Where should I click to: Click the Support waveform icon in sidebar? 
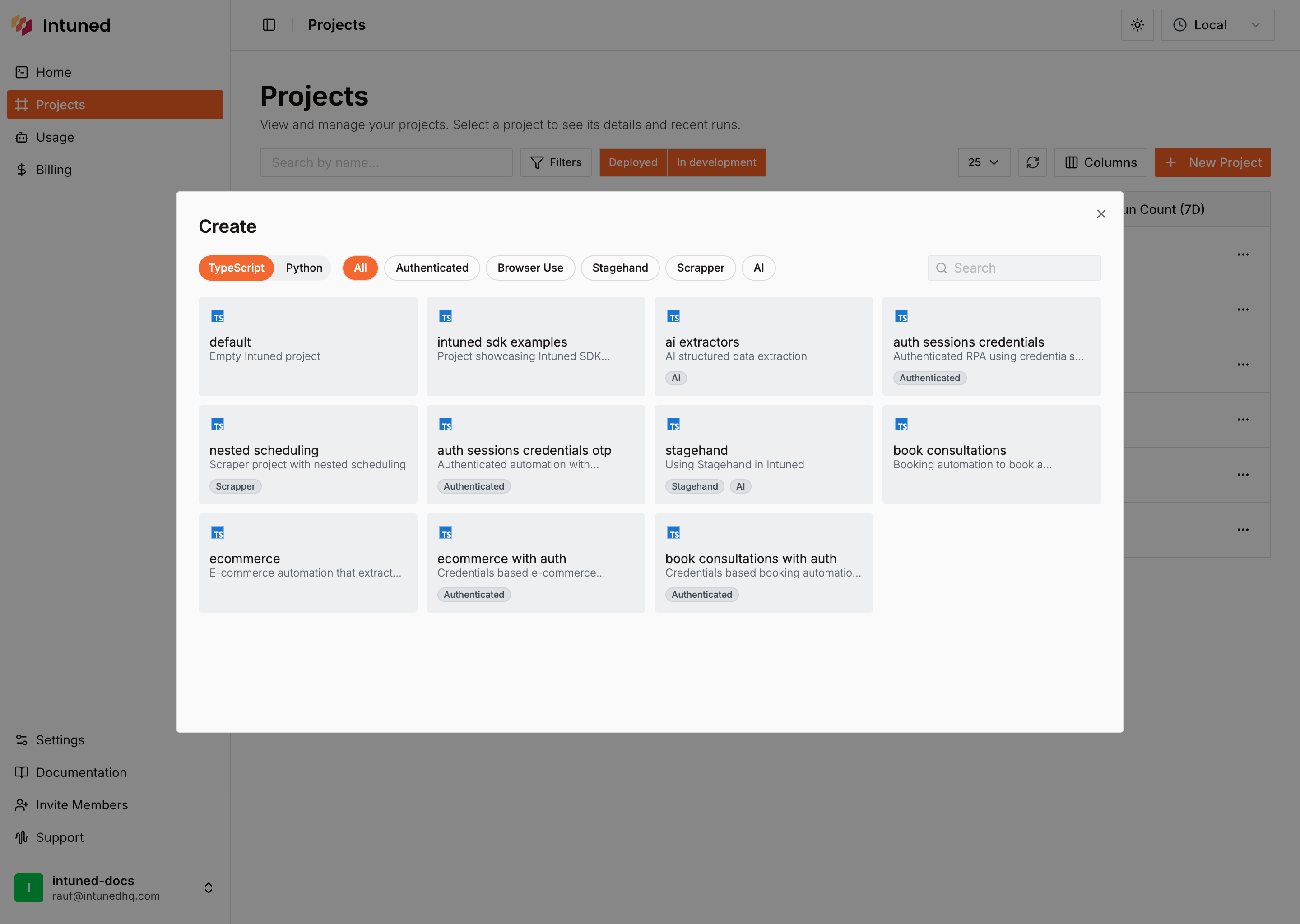22,837
